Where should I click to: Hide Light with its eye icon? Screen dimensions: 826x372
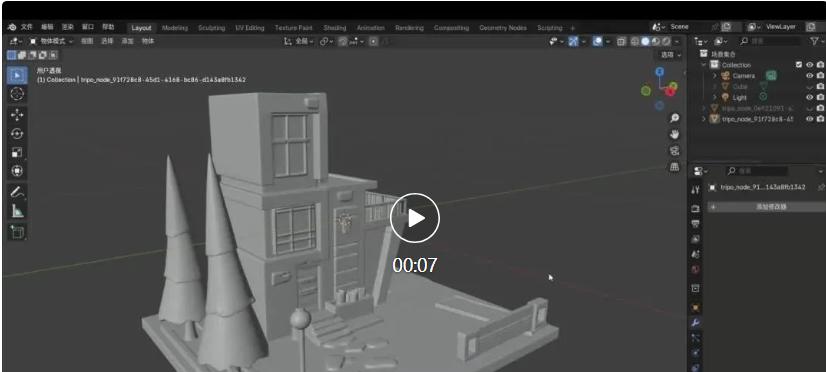810,97
